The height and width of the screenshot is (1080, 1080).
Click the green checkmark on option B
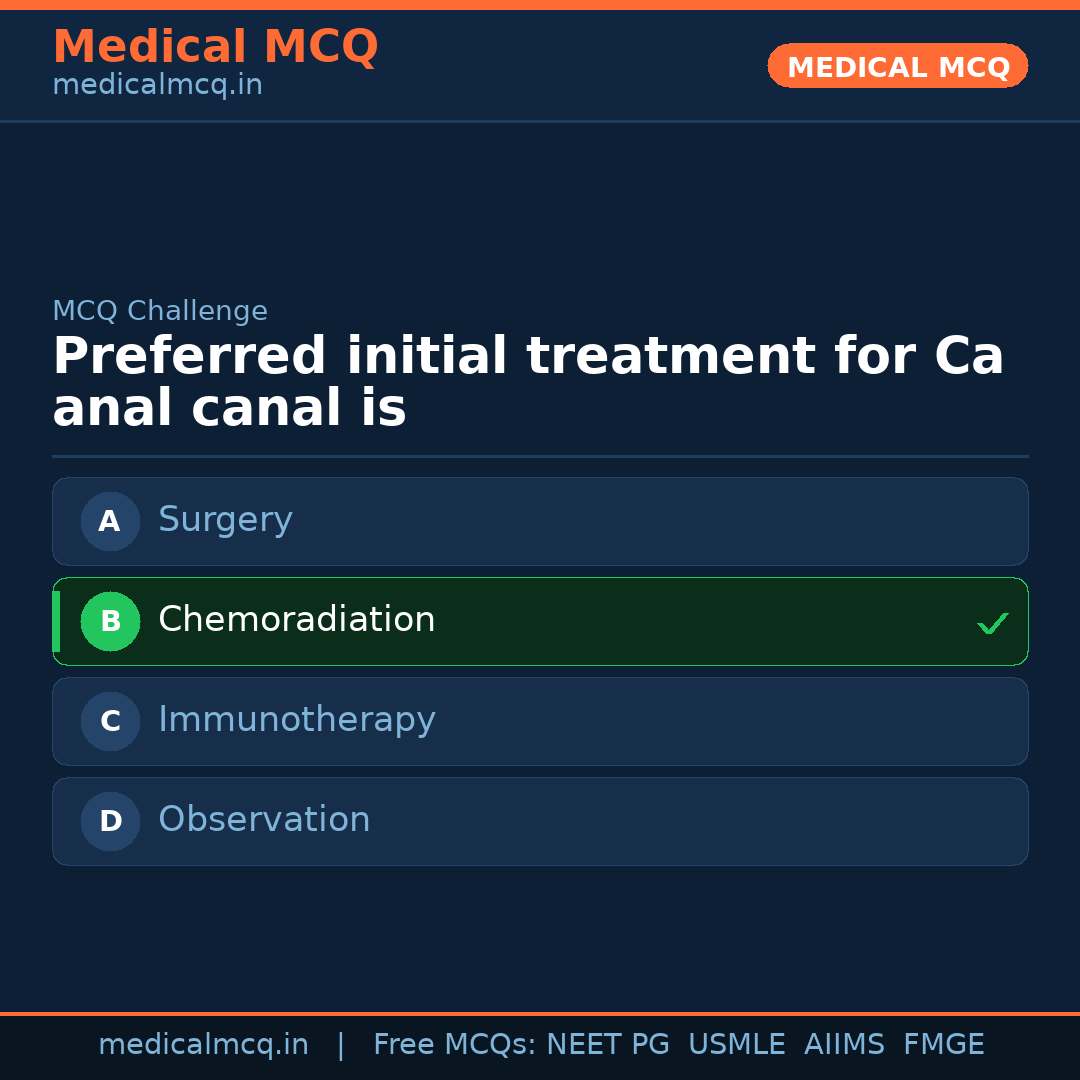click(x=992, y=622)
